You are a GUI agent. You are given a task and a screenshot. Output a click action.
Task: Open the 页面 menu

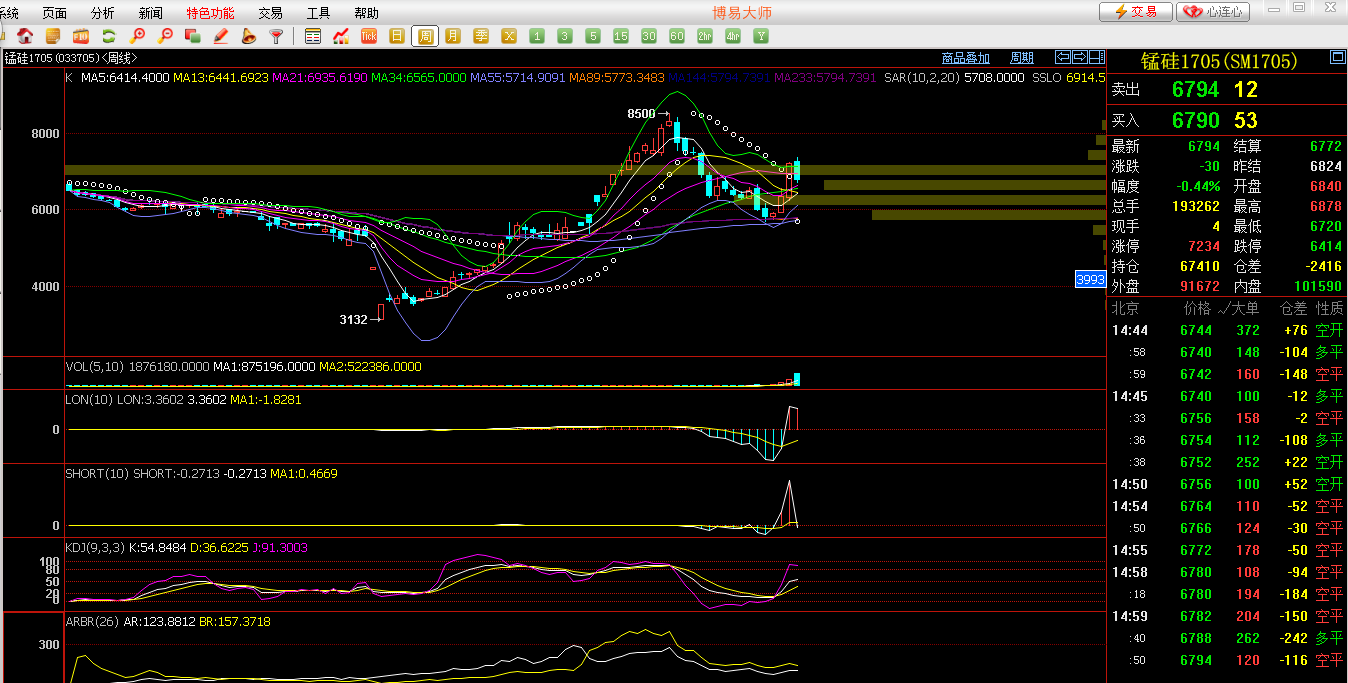pos(55,13)
